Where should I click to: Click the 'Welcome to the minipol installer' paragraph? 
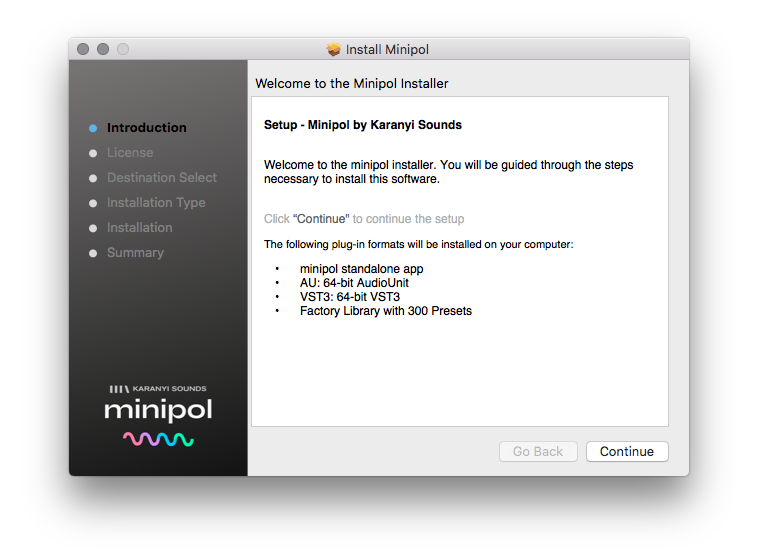pyautogui.click(x=448, y=172)
